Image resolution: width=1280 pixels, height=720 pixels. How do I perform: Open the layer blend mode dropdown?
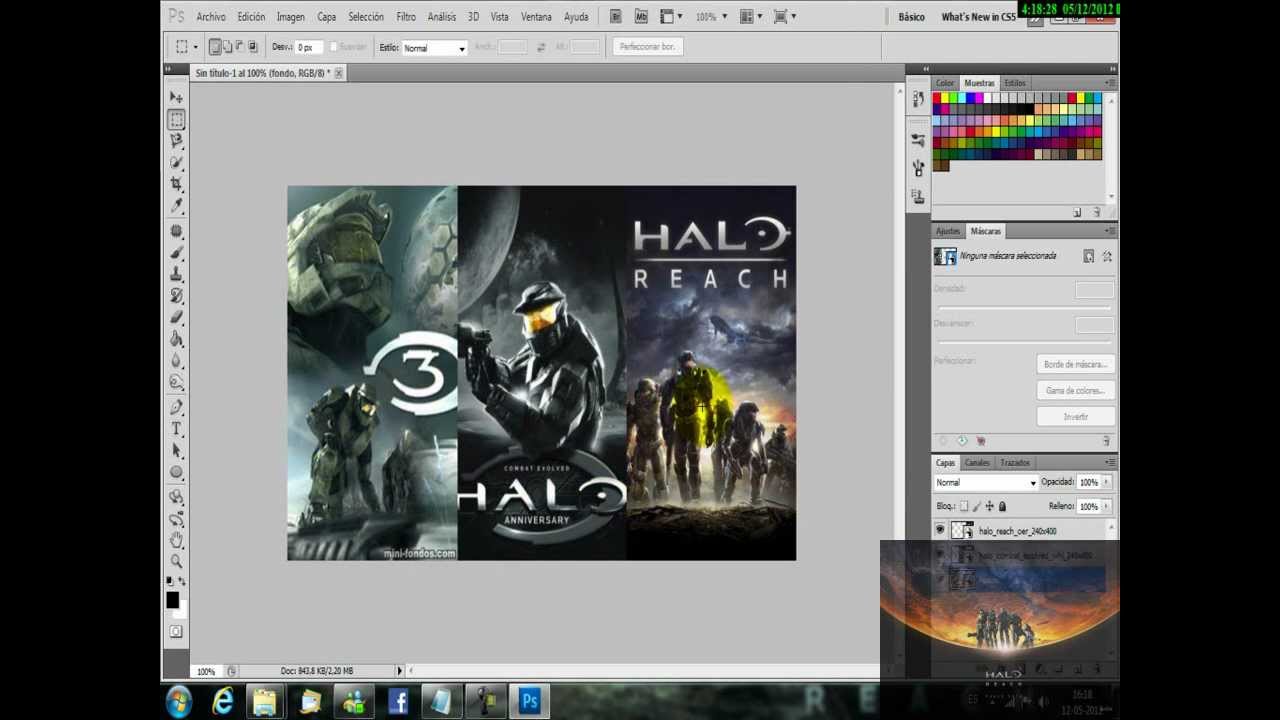pyautogui.click(x=985, y=483)
